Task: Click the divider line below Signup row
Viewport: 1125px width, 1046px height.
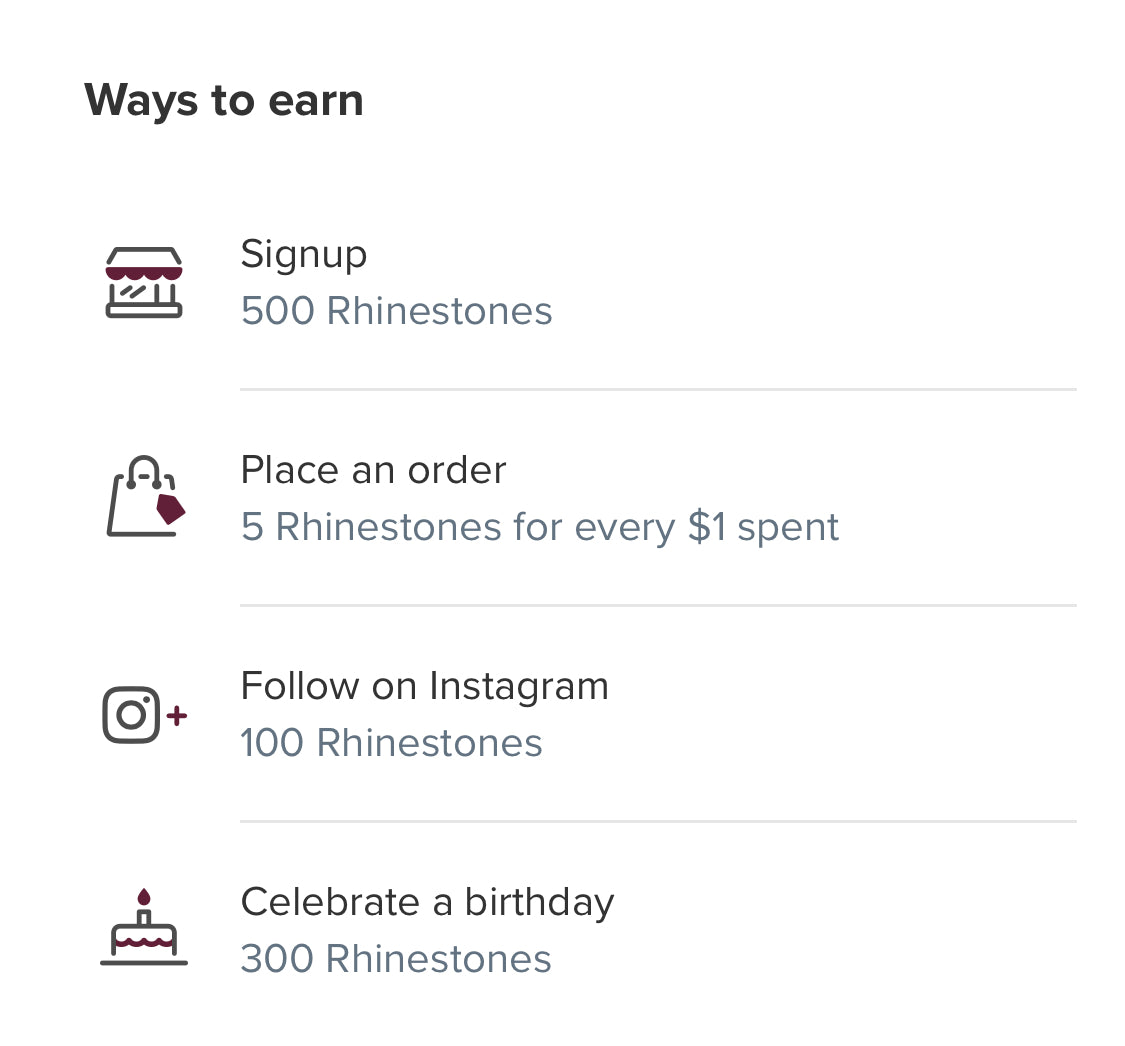Action: [658, 389]
